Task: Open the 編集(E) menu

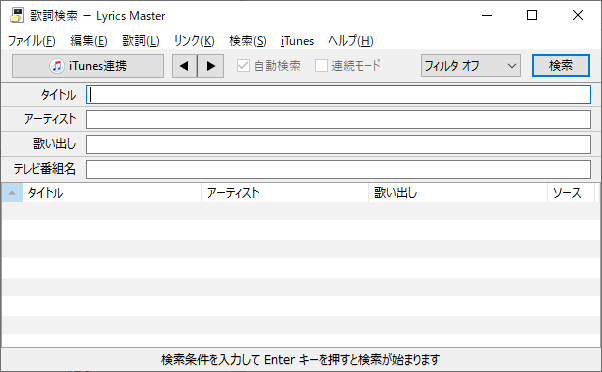Action: [89, 41]
